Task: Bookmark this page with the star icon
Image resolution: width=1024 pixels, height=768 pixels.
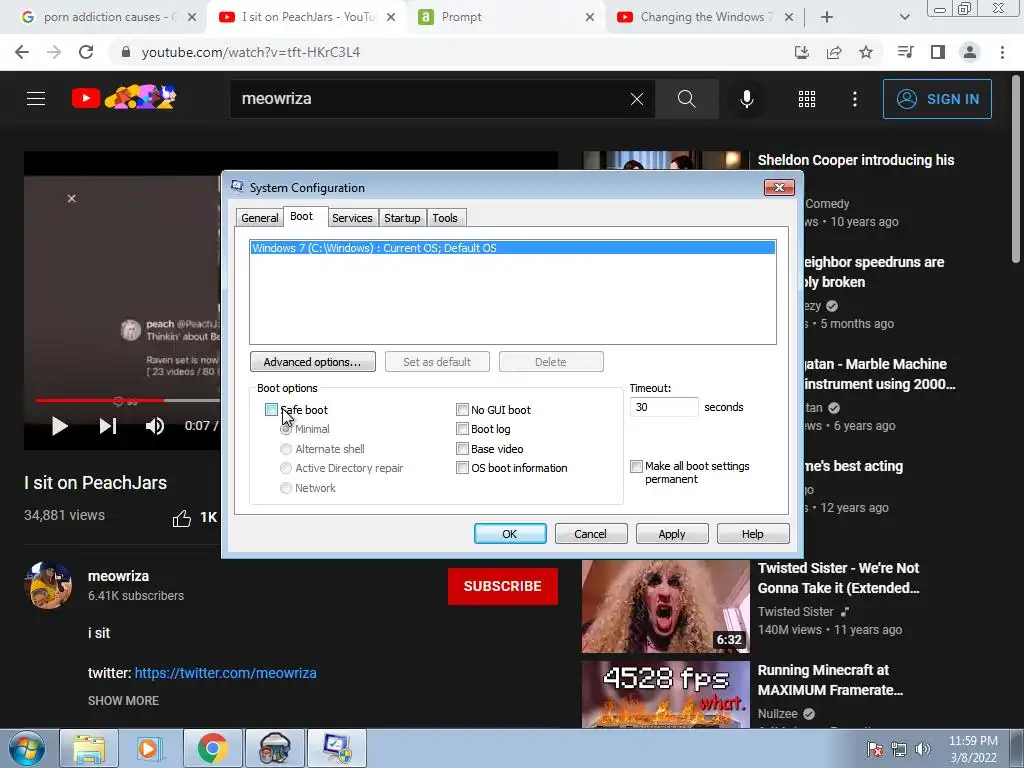Action: click(866, 52)
